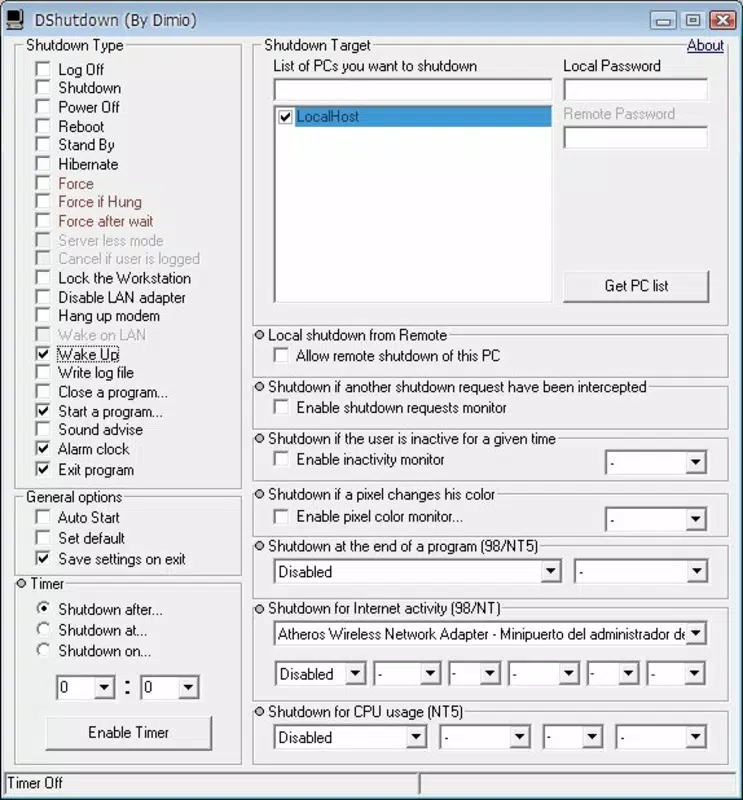Enable Disable LAN adapter option

[x=43, y=297]
